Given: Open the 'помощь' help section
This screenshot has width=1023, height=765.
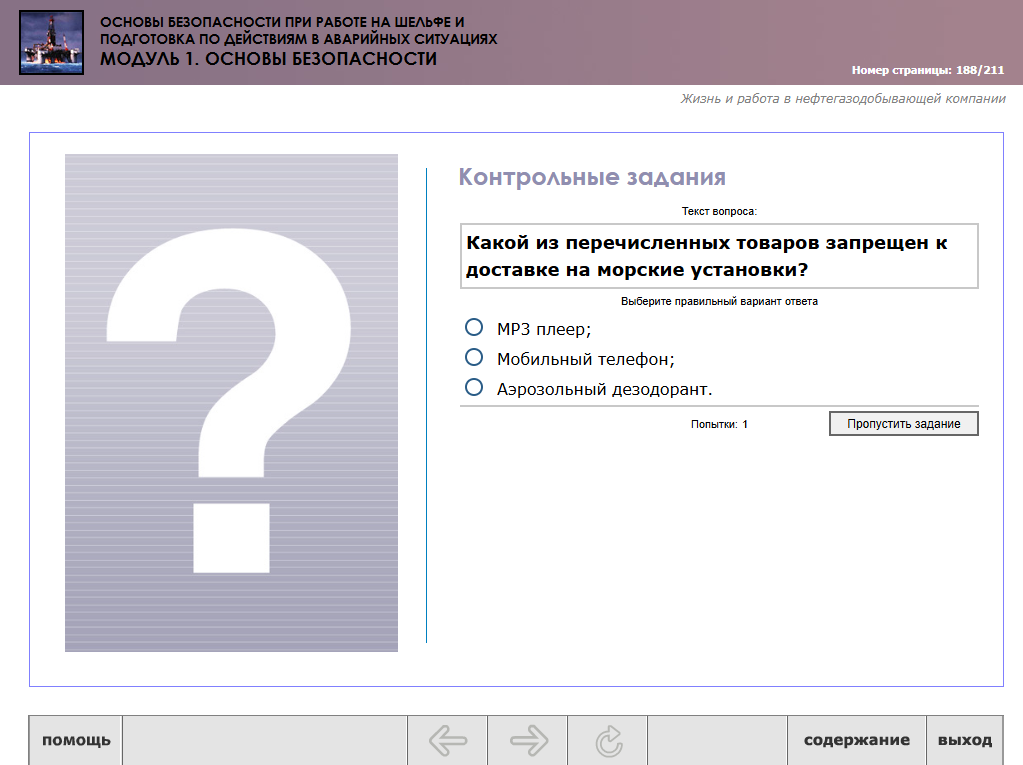Looking at the screenshot, I should pos(76,741).
